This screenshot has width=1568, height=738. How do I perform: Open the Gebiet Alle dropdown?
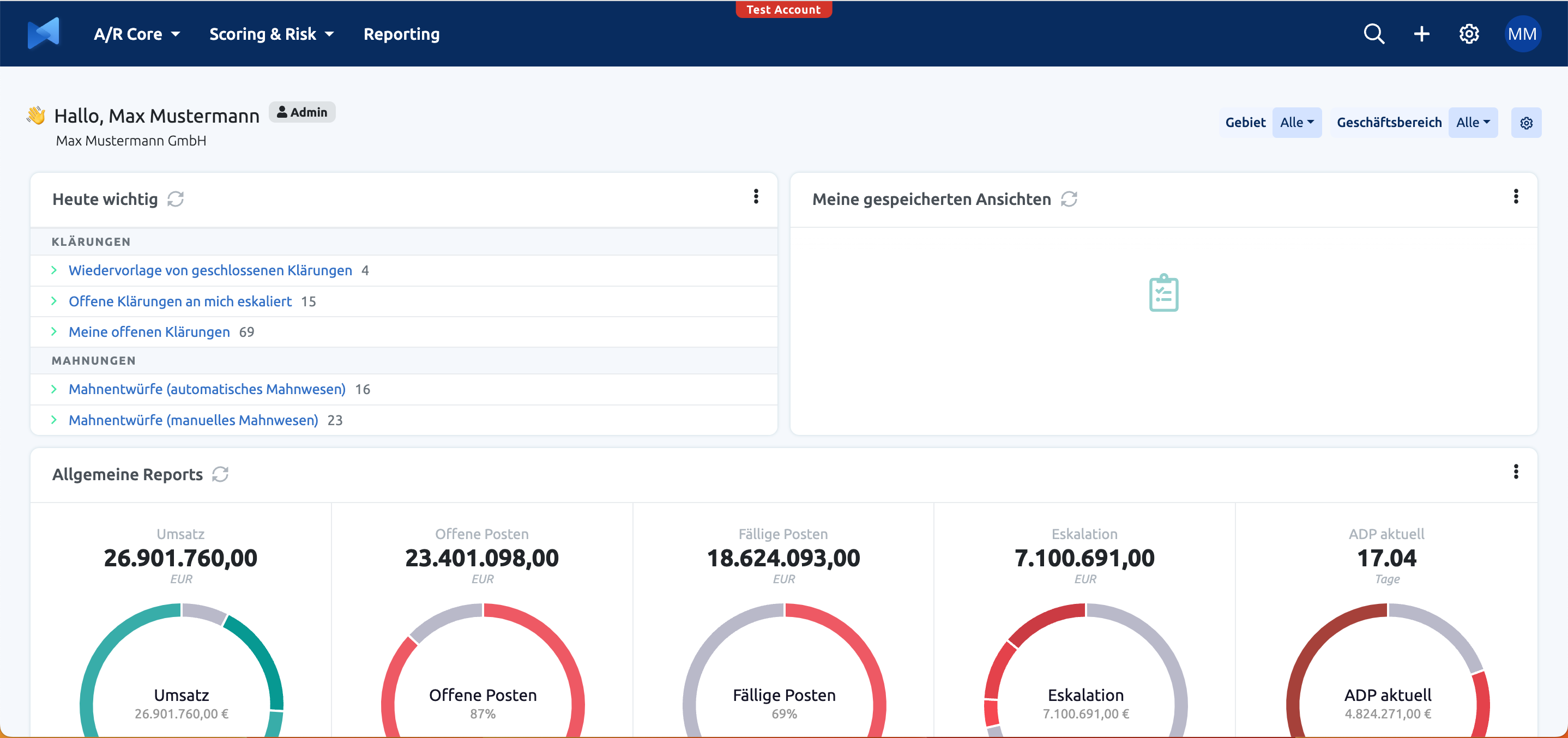(1296, 123)
